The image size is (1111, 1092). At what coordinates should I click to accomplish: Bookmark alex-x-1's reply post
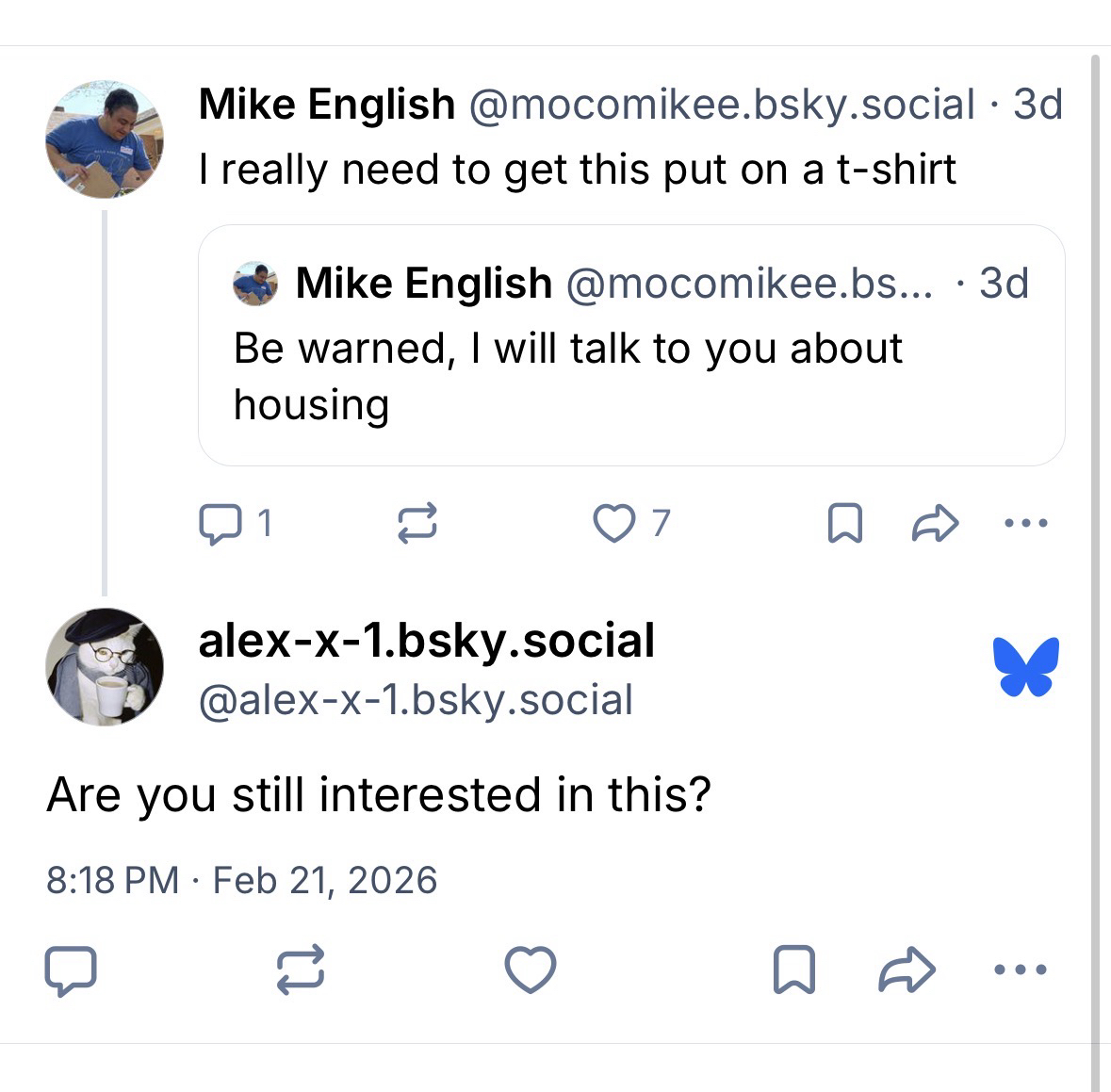click(793, 970)
